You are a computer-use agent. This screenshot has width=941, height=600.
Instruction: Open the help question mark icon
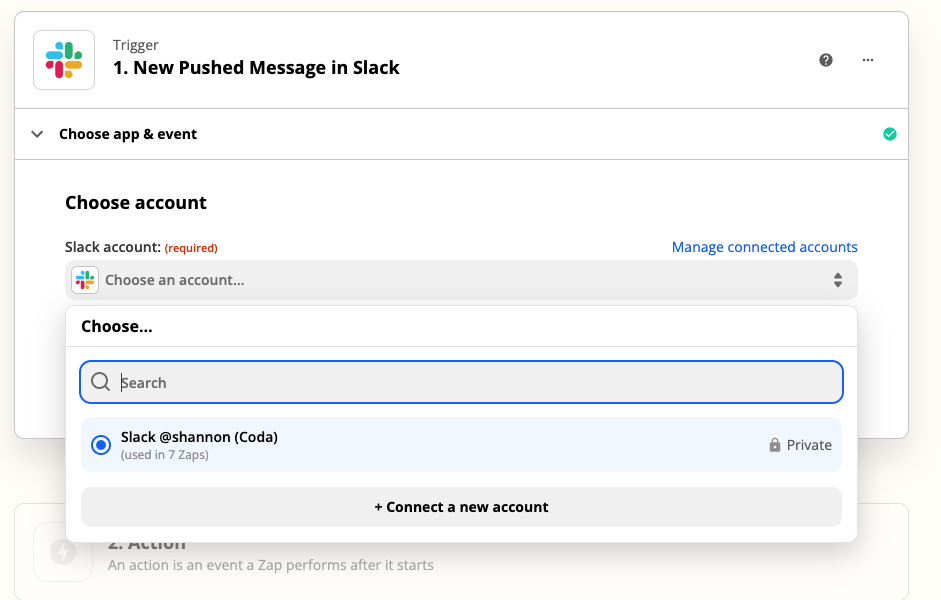tap(826, 60)
